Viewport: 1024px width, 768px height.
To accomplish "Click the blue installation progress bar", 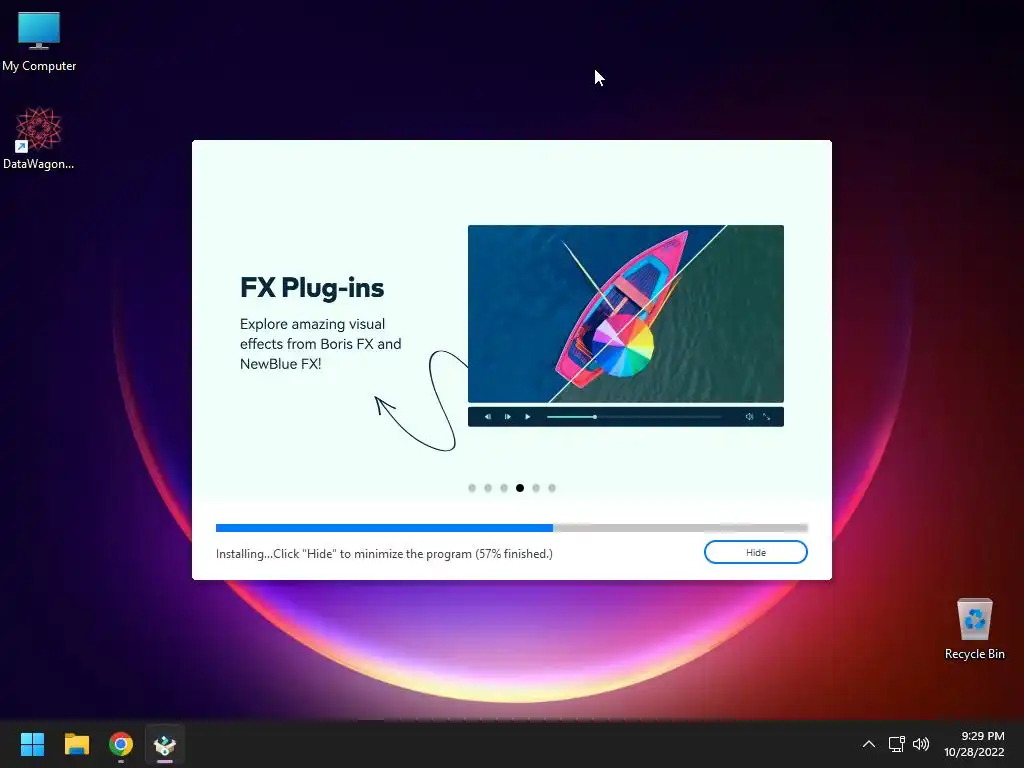I will tap(511, 528).
